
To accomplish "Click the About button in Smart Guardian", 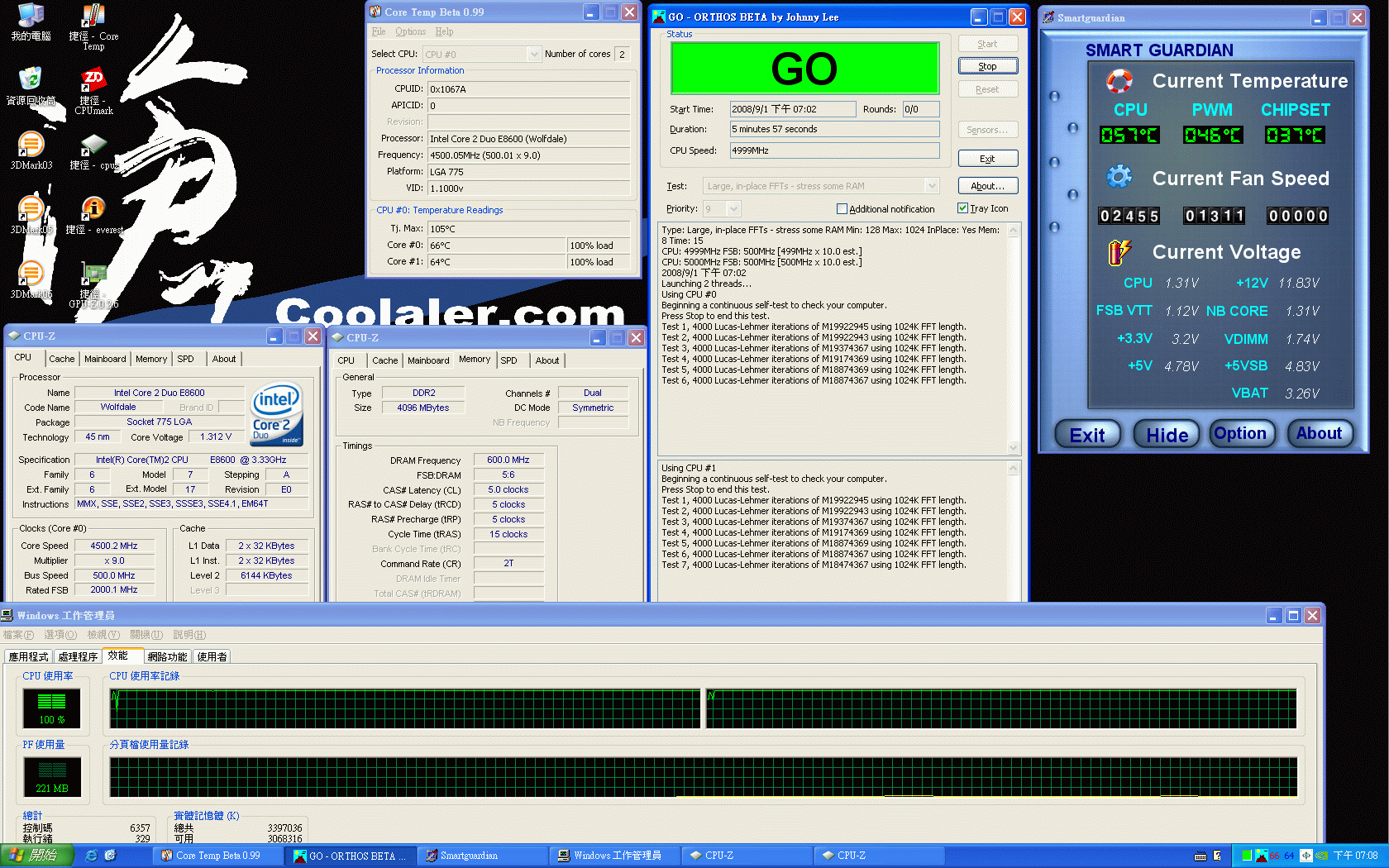I will [x=1320, y=433].
